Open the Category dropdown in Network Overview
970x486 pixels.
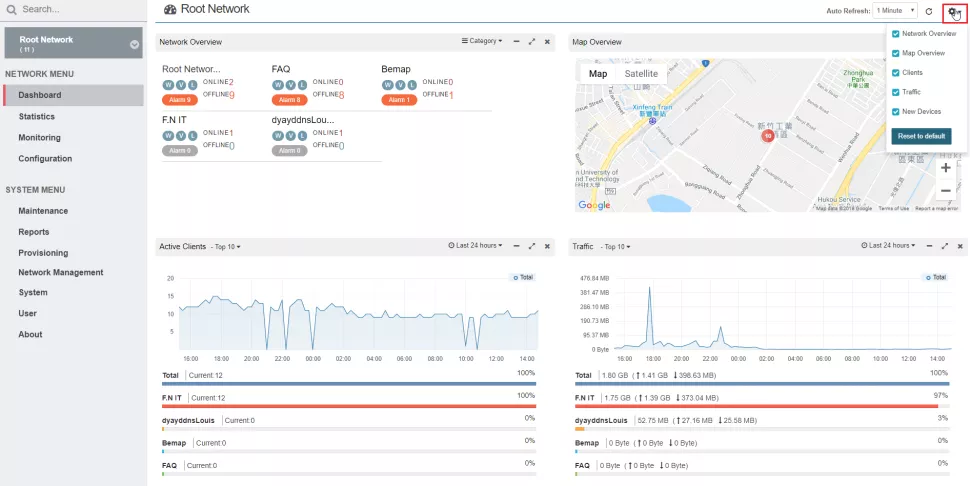tap(482, 41)
